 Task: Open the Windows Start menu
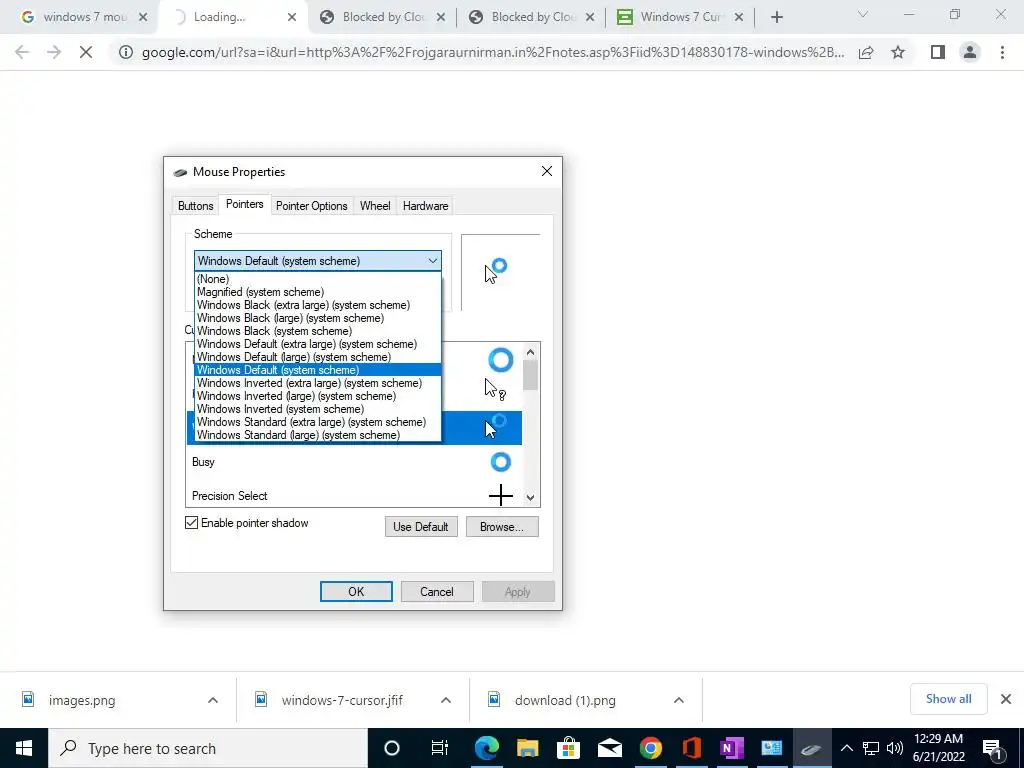(x=24, y=748)
